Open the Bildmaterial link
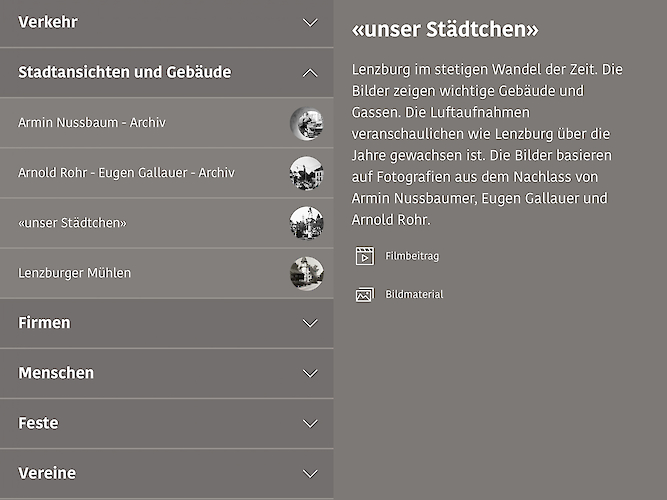Viewport: 667px width, 500px height. 414,295
